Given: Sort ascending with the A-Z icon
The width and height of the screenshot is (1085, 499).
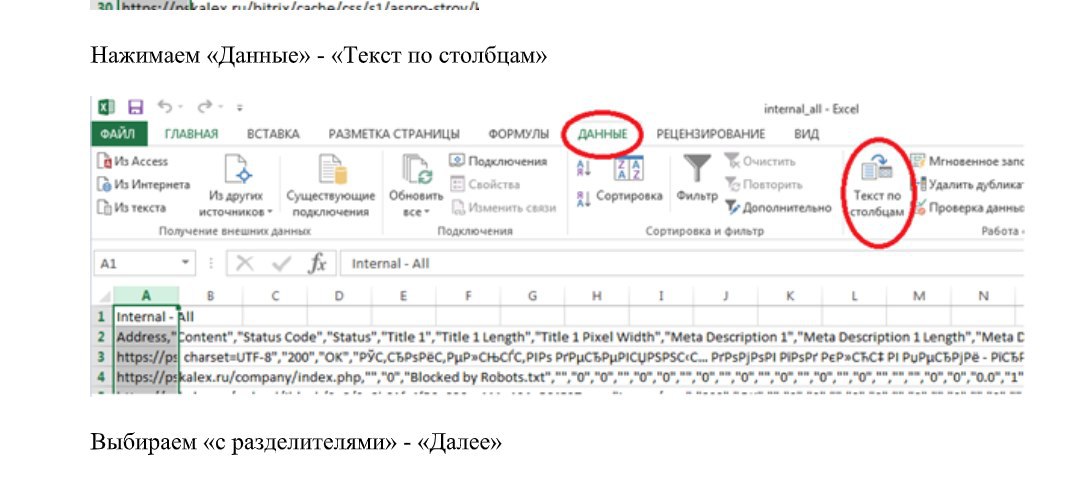Looking at the screenshot, I should [x=584, y=168].
